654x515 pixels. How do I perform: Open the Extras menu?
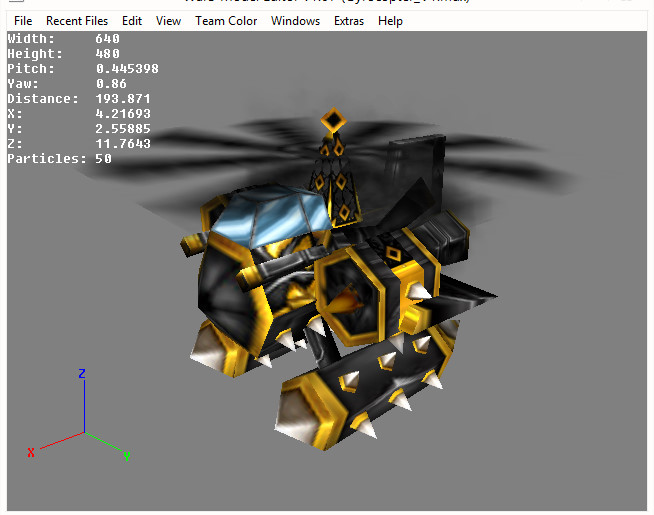pos(349,21)
